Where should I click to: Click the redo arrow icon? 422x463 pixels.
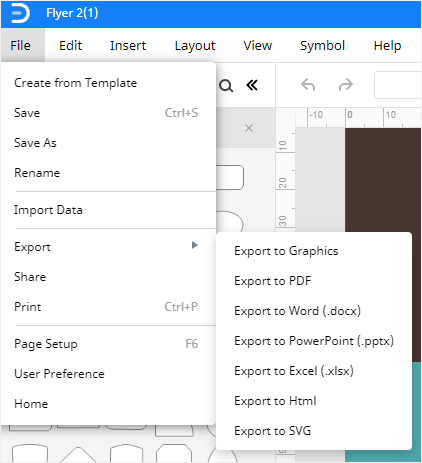[x=346, y=85]
